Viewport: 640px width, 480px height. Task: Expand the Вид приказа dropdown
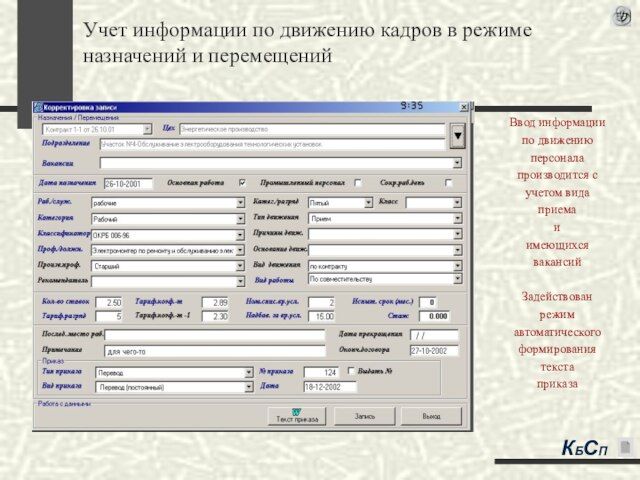coord(248,387)
